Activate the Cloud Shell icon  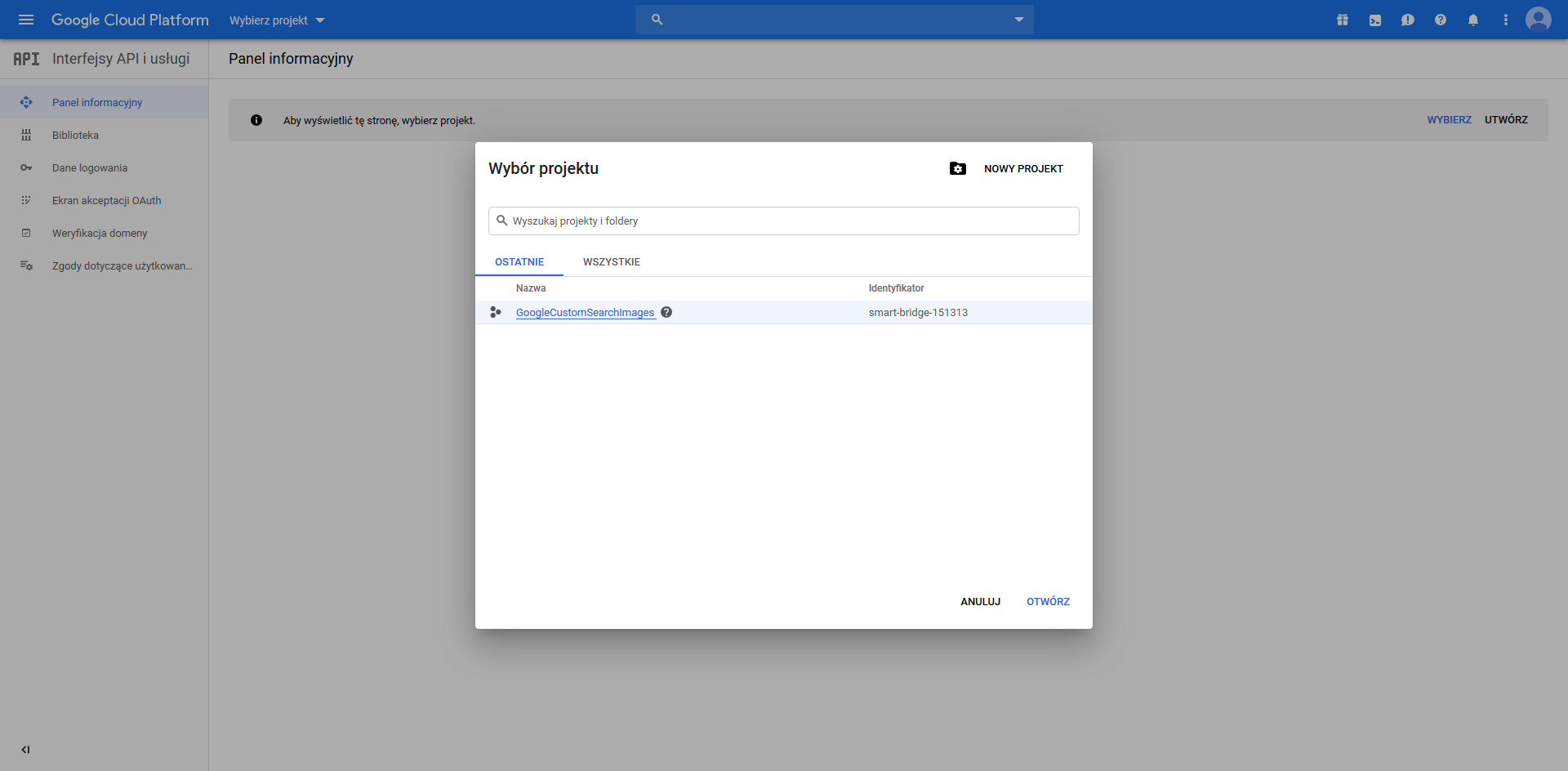click(x=1375, y=20)
